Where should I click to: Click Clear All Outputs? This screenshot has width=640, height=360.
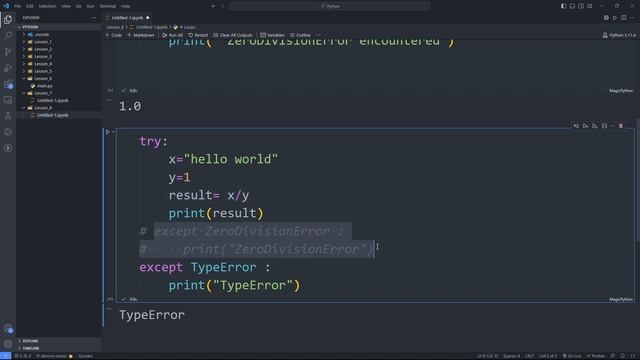pos(233,35)
